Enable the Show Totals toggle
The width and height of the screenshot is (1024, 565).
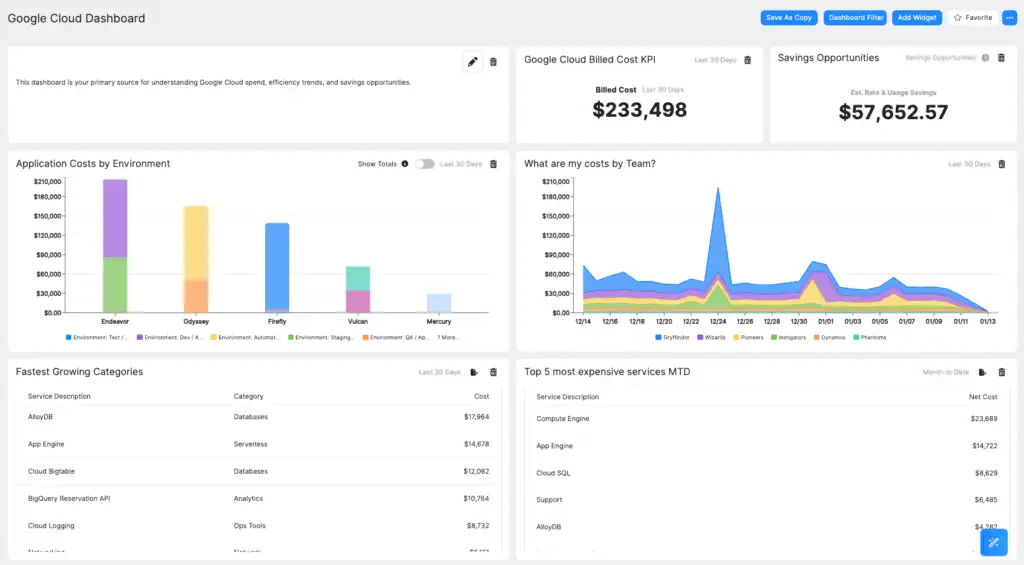[x=425, y=164]
